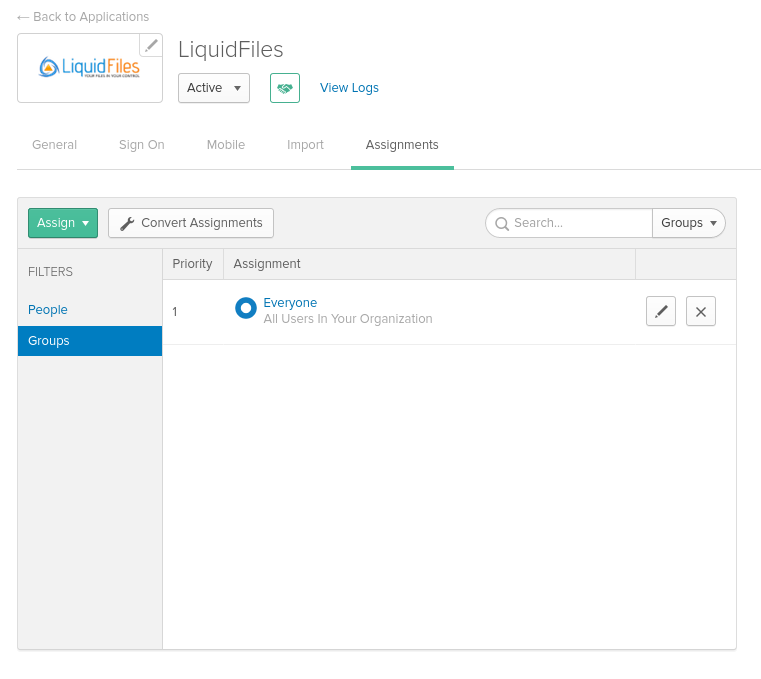Click the FILTERS heading

(50, 272)
